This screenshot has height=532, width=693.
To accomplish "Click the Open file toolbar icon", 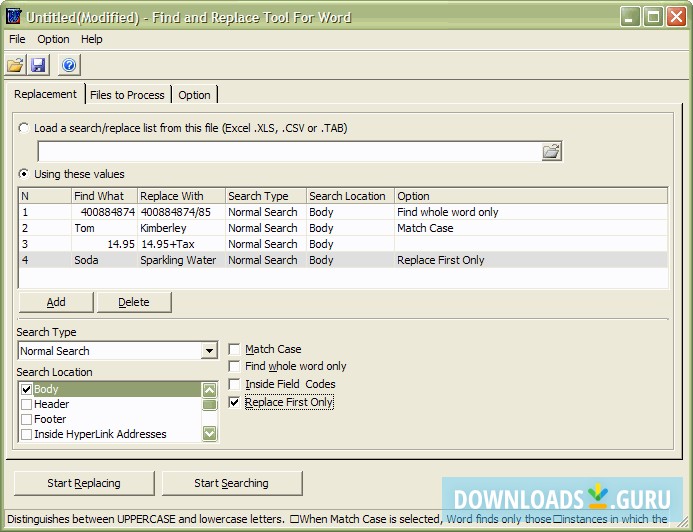I will point(15,65).
